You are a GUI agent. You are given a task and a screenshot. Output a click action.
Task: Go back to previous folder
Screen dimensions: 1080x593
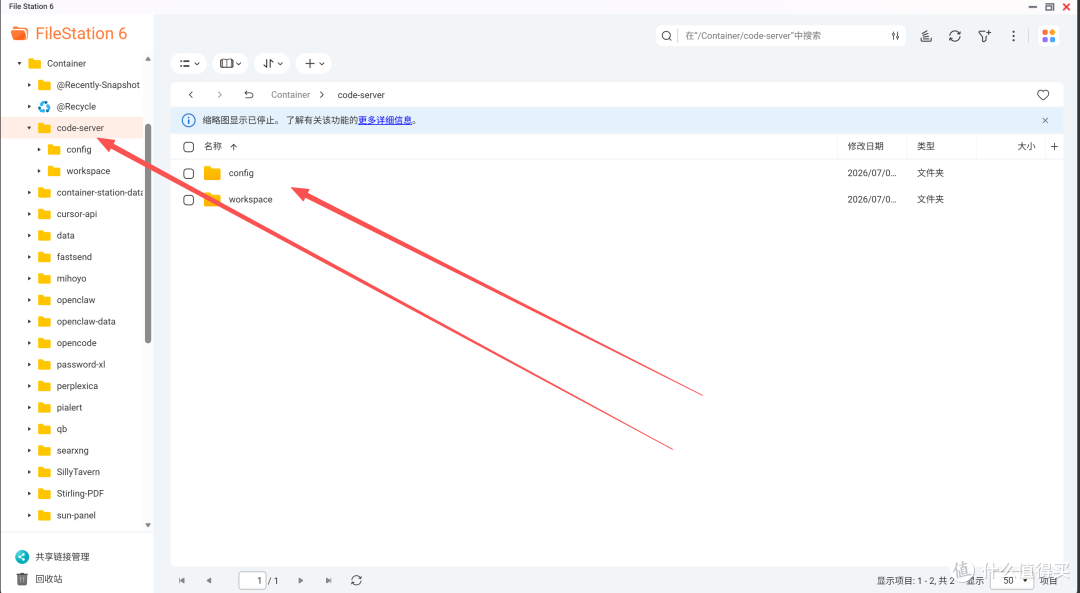tap(191, 95)
